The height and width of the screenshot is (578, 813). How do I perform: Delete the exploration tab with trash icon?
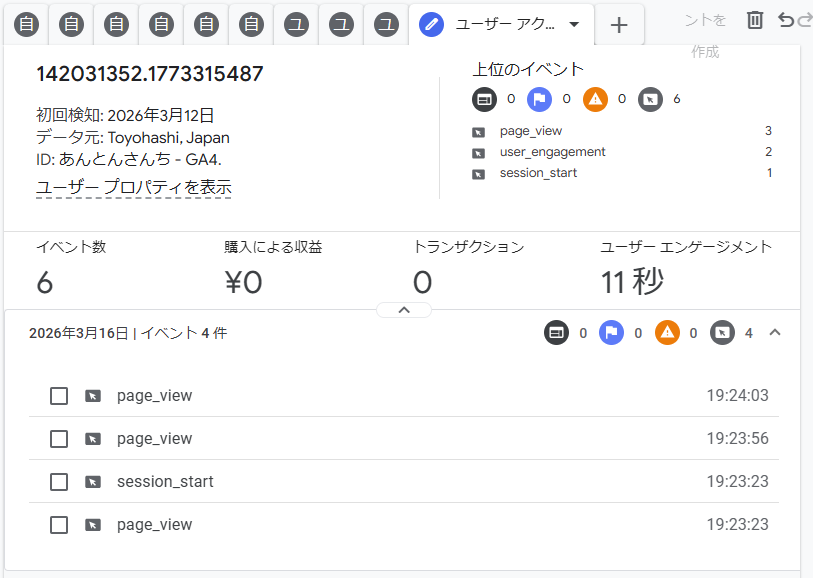click(x=755, y=20)
